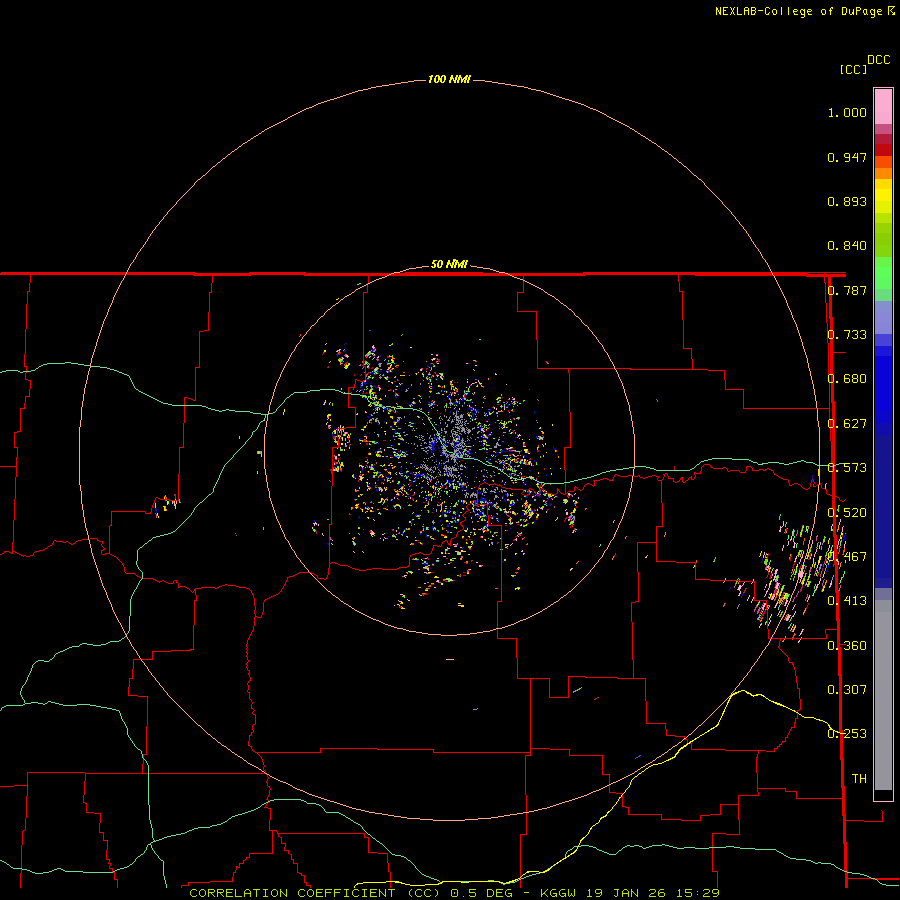Click the DCC legend title

coord(878,60)
